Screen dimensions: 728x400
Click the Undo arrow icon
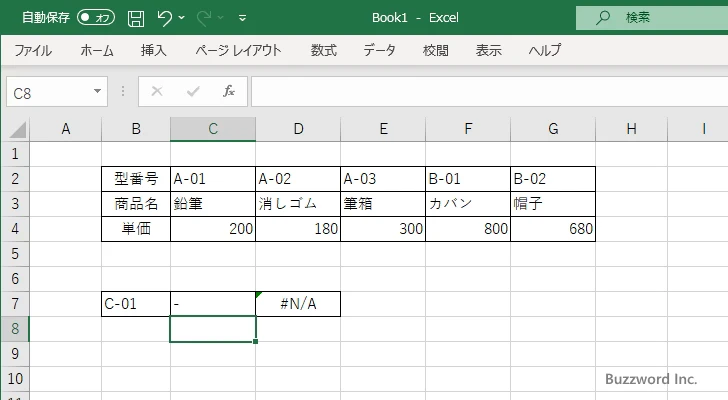[x=164, y=18]
